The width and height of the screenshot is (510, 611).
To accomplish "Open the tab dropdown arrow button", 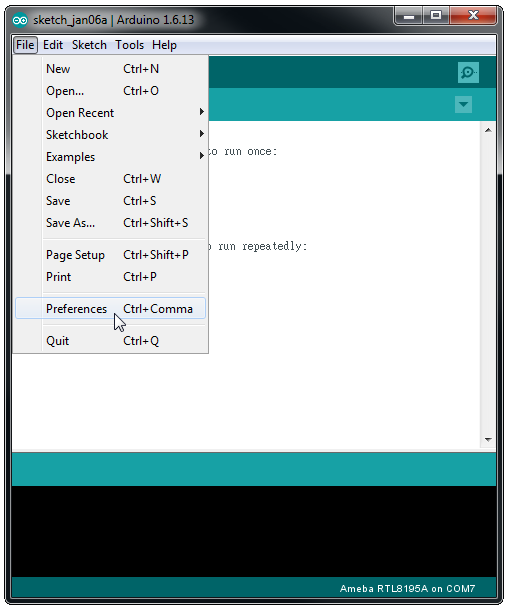I will coord(463,104).
